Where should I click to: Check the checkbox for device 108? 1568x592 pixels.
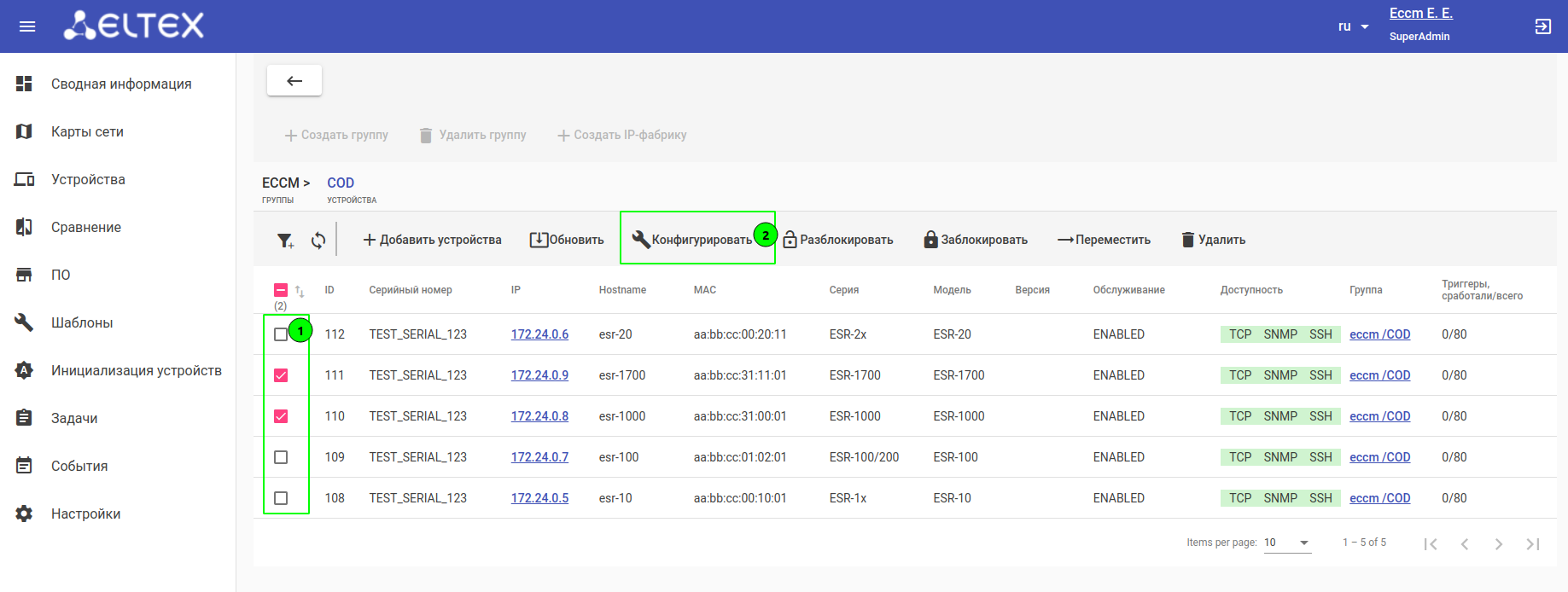(281, 498)
